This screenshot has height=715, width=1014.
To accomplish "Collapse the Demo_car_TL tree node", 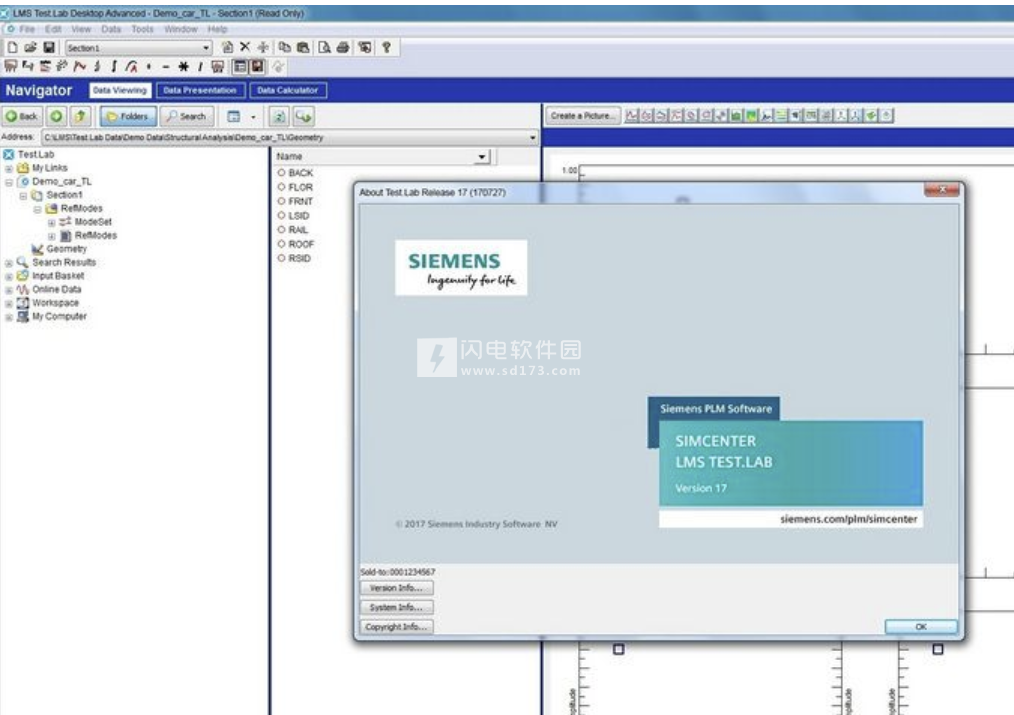I will (x=9, y=182).
